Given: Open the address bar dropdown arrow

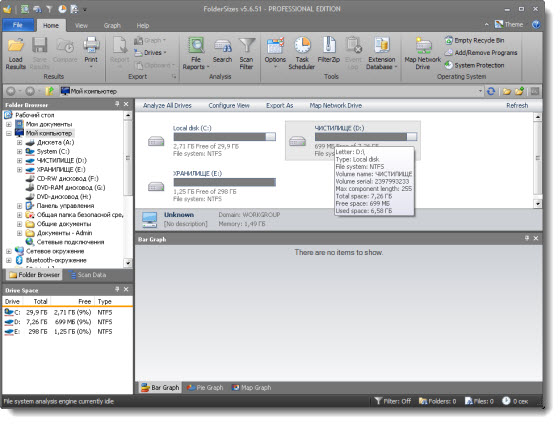Looking at the screenshot, I should click(480, 91).
